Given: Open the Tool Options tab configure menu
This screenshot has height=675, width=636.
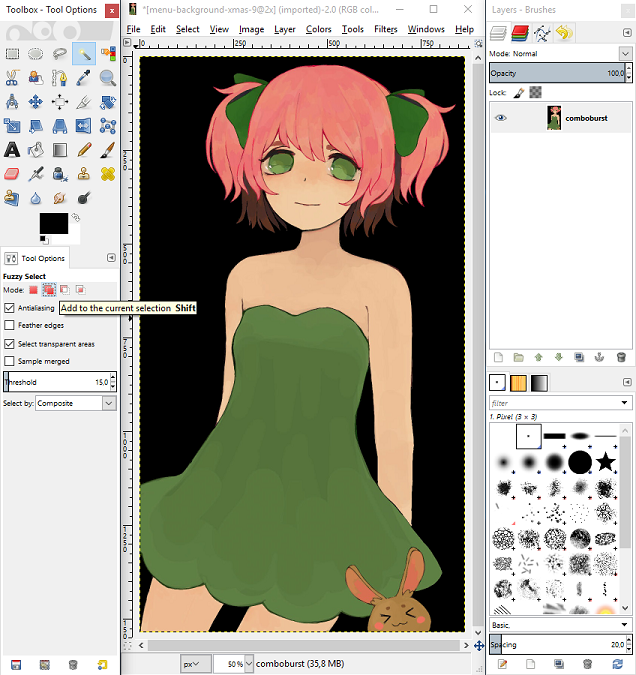Looking at the screenshot, I should pyautogui.click(x=111, y=258).
